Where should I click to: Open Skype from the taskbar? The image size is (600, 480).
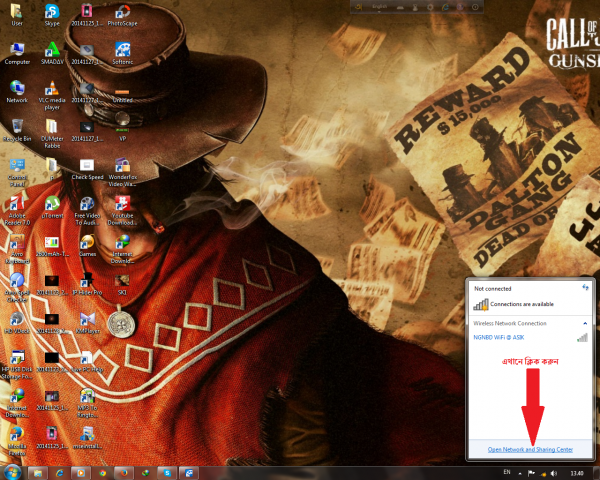coord(167,473)
